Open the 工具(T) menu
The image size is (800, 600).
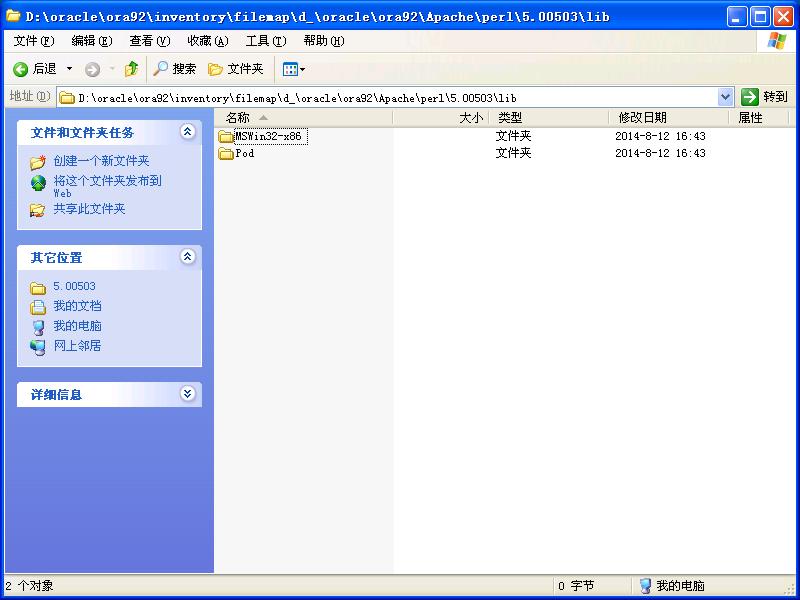pos(266,41)
